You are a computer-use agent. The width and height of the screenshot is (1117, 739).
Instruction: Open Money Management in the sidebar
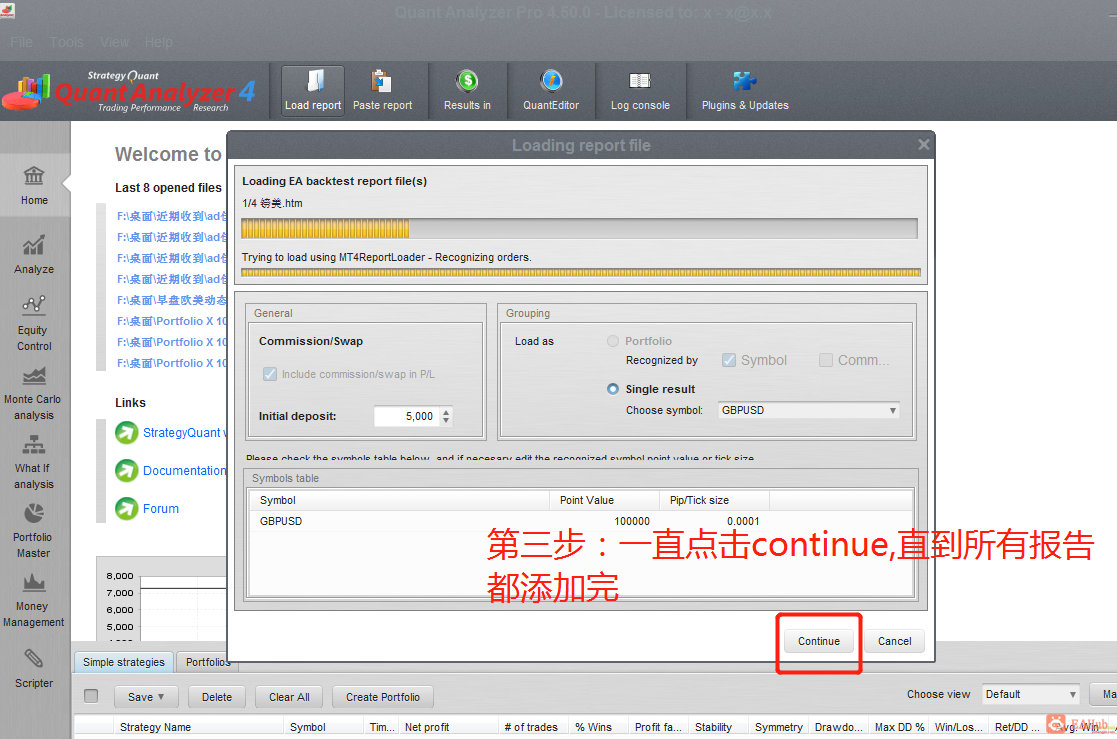click(x=33, y=600)
